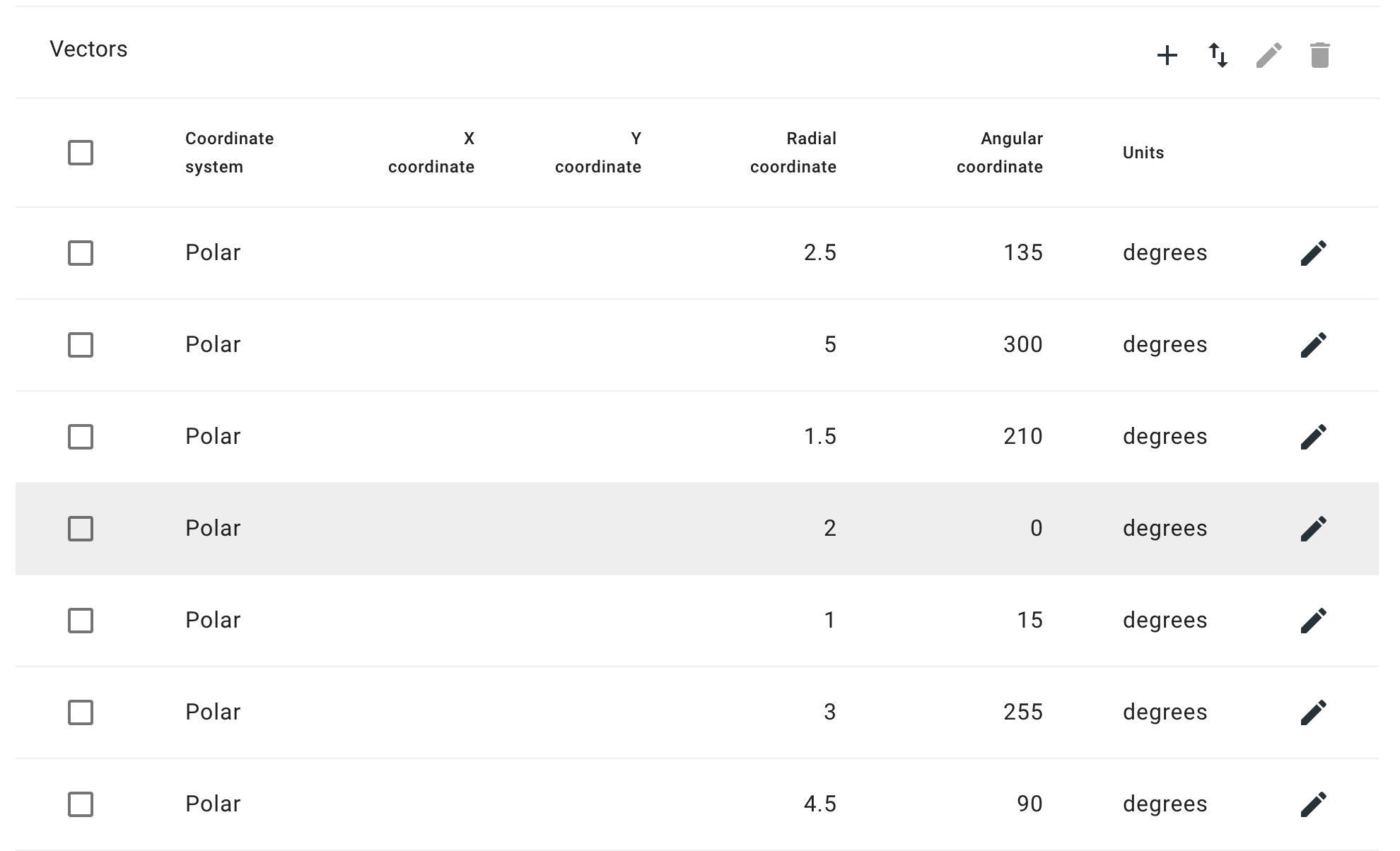Viewport: 1400px width, 851px height.
Task: Edit the vector with angle 255
Action: tap(1313, 712)
